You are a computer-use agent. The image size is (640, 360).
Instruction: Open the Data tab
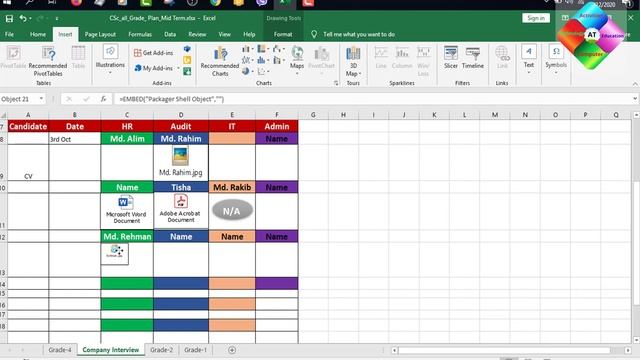170,34
